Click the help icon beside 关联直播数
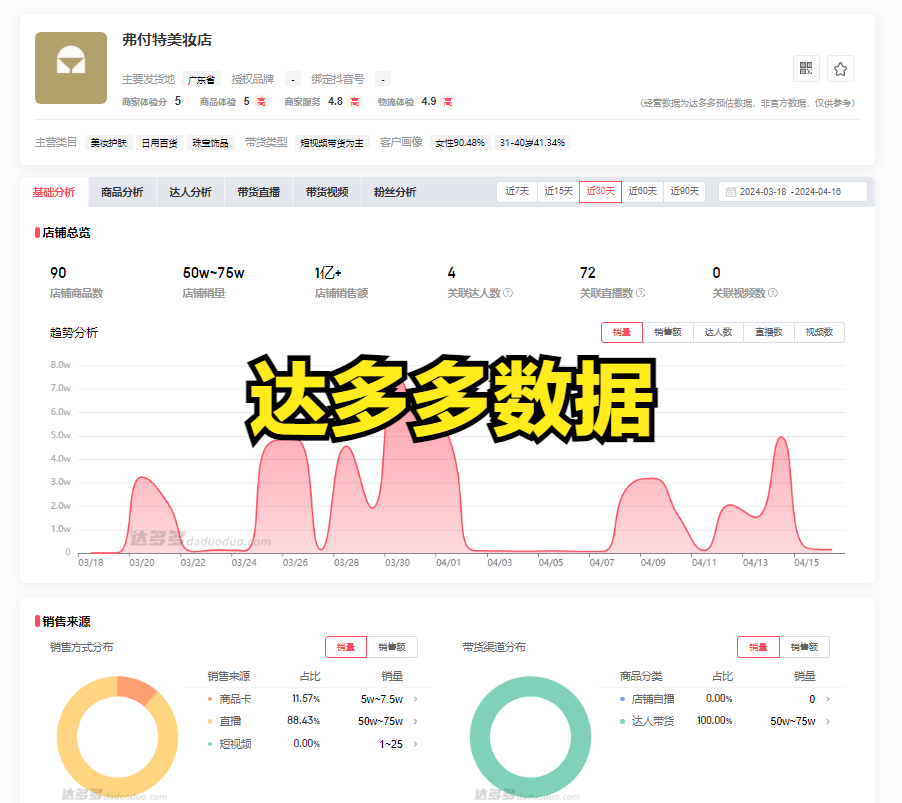 coord(640,293)
